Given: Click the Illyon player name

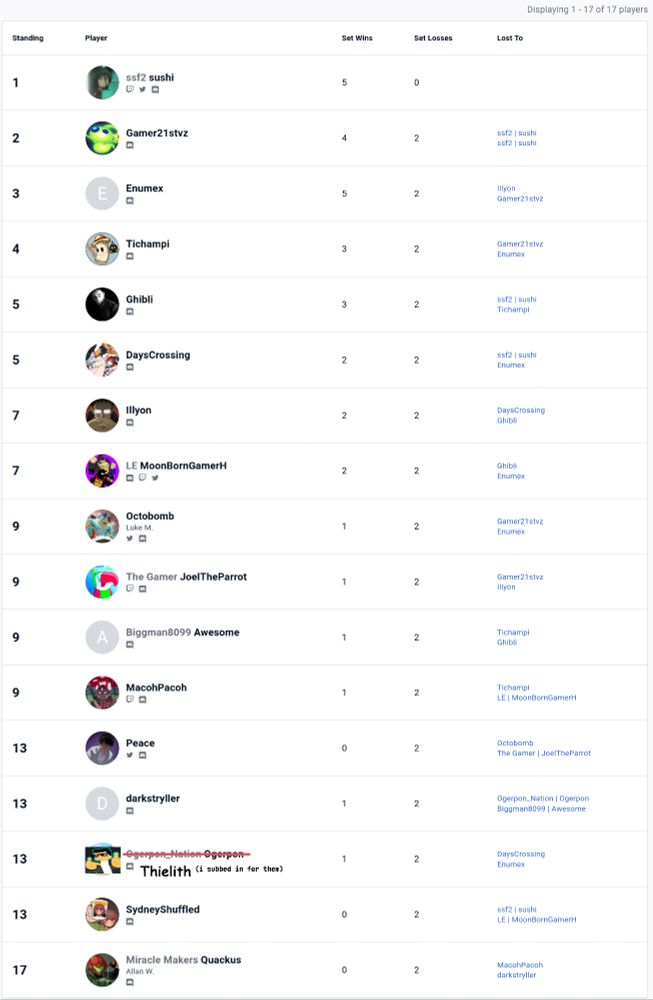Looking at the screenshot, I should (139, 410).
